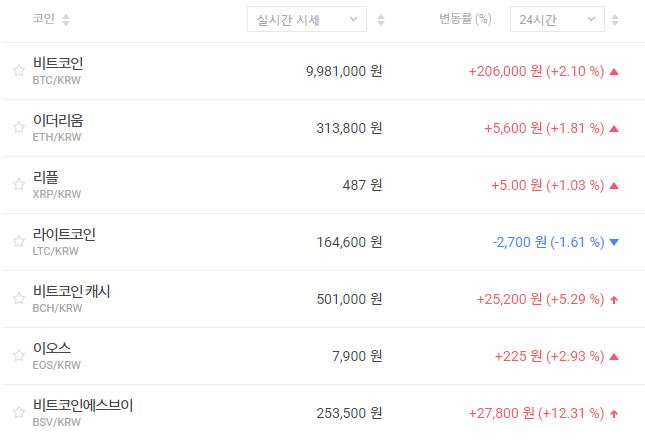Click Bitcoin's red up-triangle change indicator
This screenshot has height=441, width=645.
[x=614, y=71]
